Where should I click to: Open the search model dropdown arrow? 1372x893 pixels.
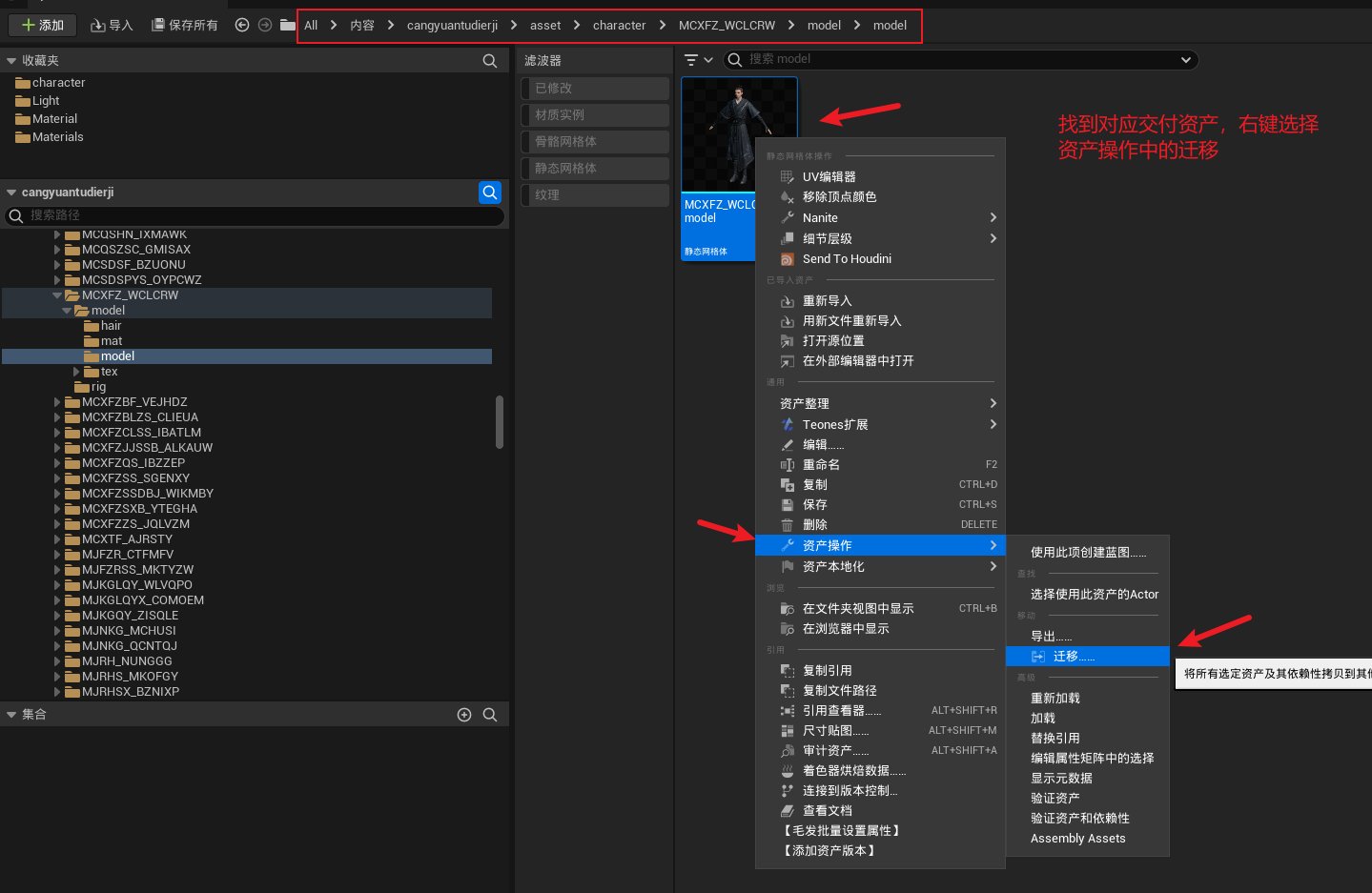click(x=1185, y=60)
